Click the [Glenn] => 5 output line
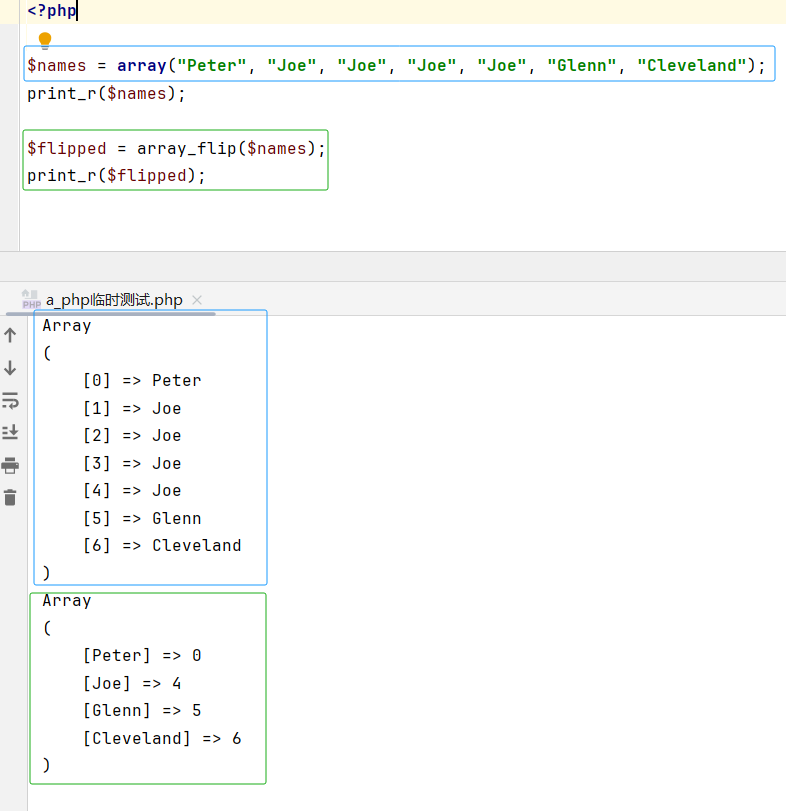This screenshot has width=786, height=811. [x=142, y=711]
